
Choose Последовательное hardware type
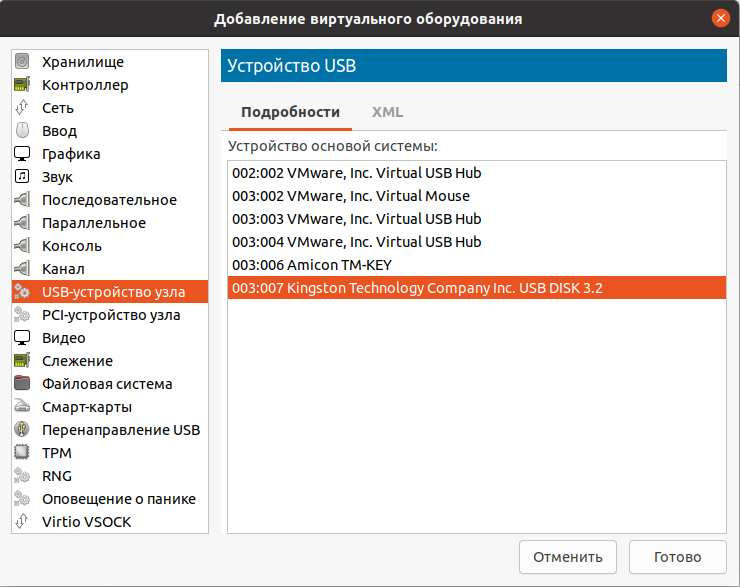click(110, 200)
